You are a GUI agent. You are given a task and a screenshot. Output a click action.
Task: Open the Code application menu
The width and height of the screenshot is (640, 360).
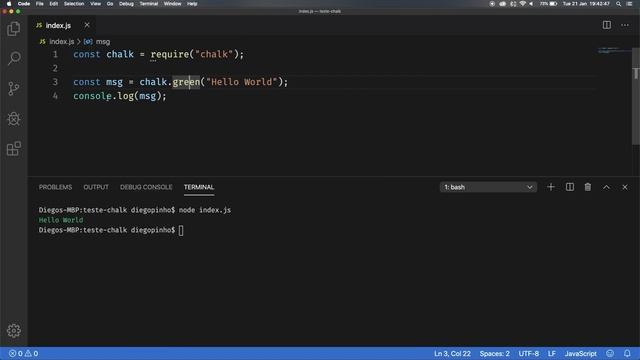point(24,4)
